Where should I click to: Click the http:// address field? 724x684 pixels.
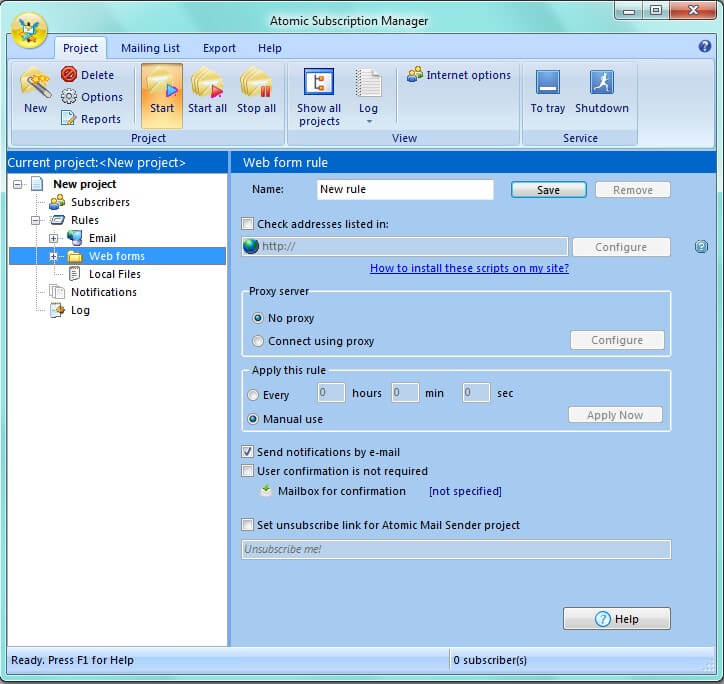tap(404, 246)
